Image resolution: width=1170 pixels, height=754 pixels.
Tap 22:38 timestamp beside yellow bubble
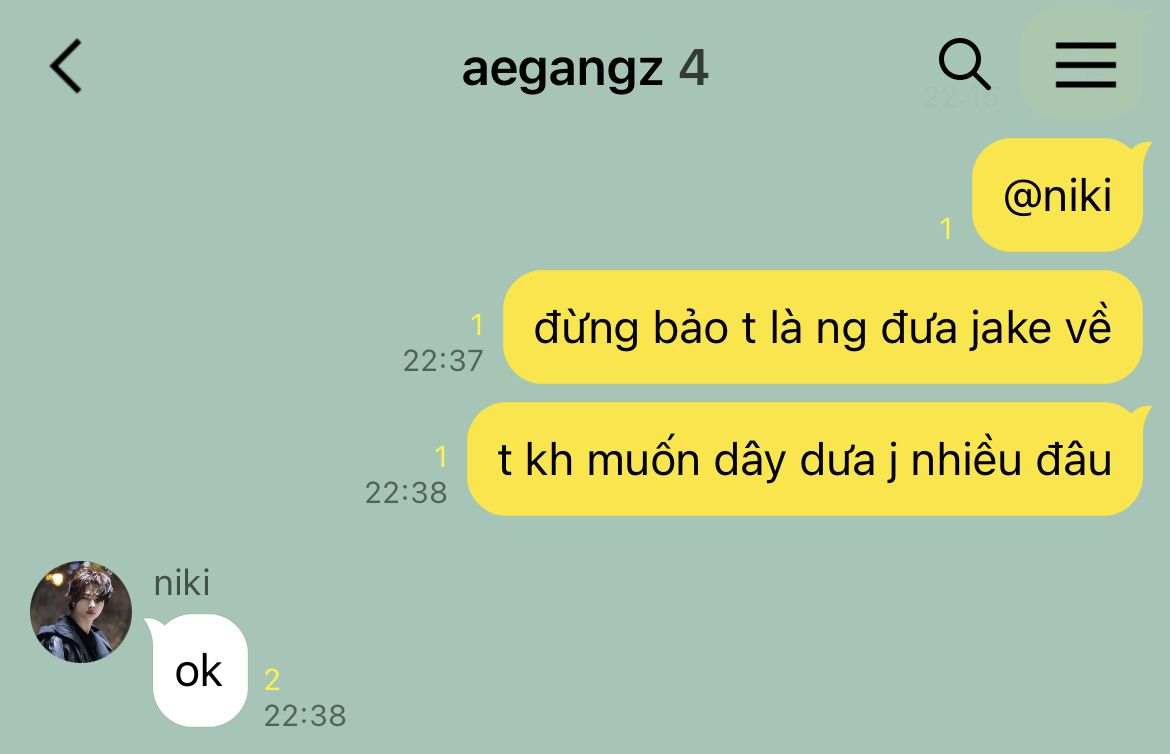(406, 492)
